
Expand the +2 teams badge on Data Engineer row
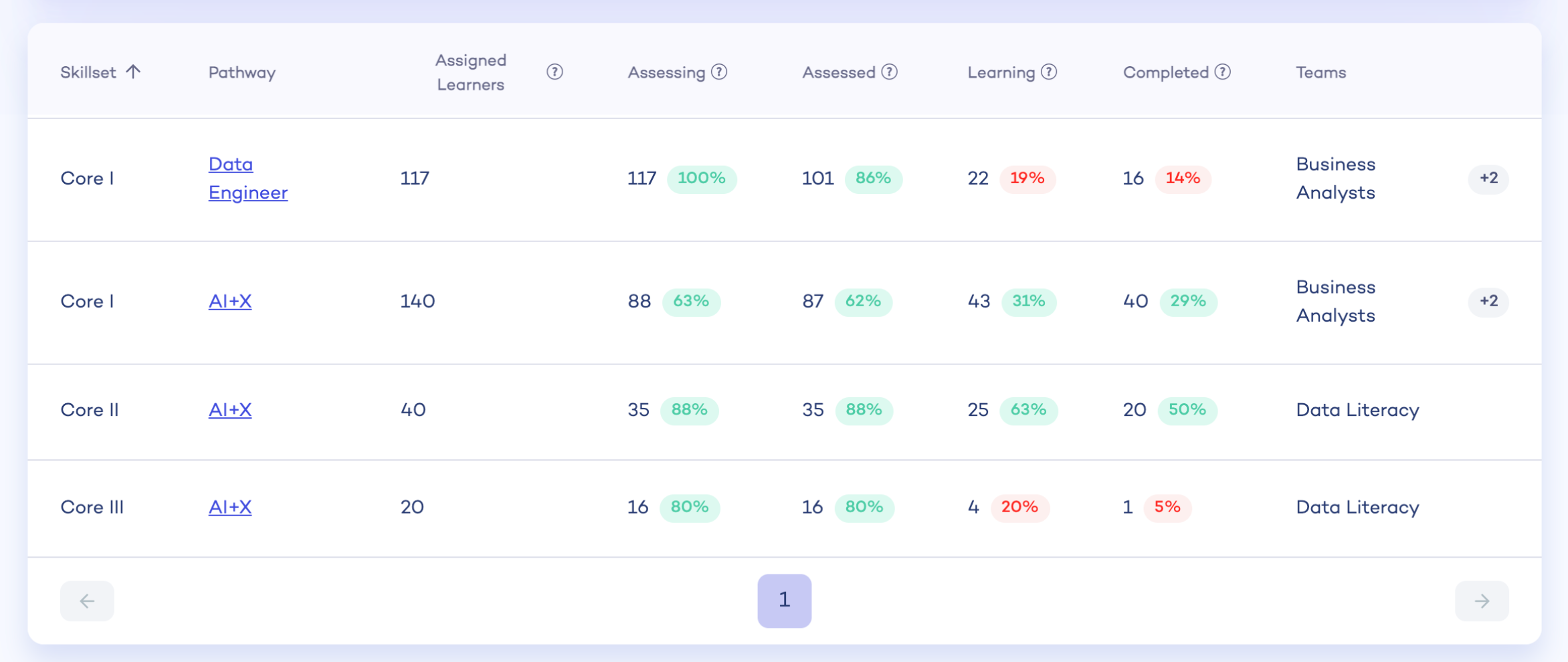coord(1488,179)
